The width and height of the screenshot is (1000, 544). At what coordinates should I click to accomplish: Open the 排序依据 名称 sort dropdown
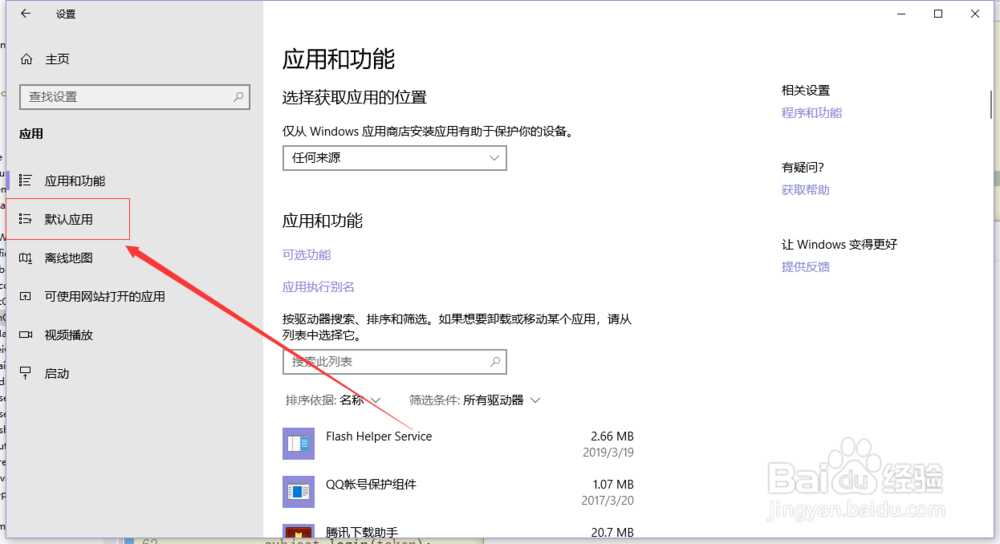coord(333,401)
